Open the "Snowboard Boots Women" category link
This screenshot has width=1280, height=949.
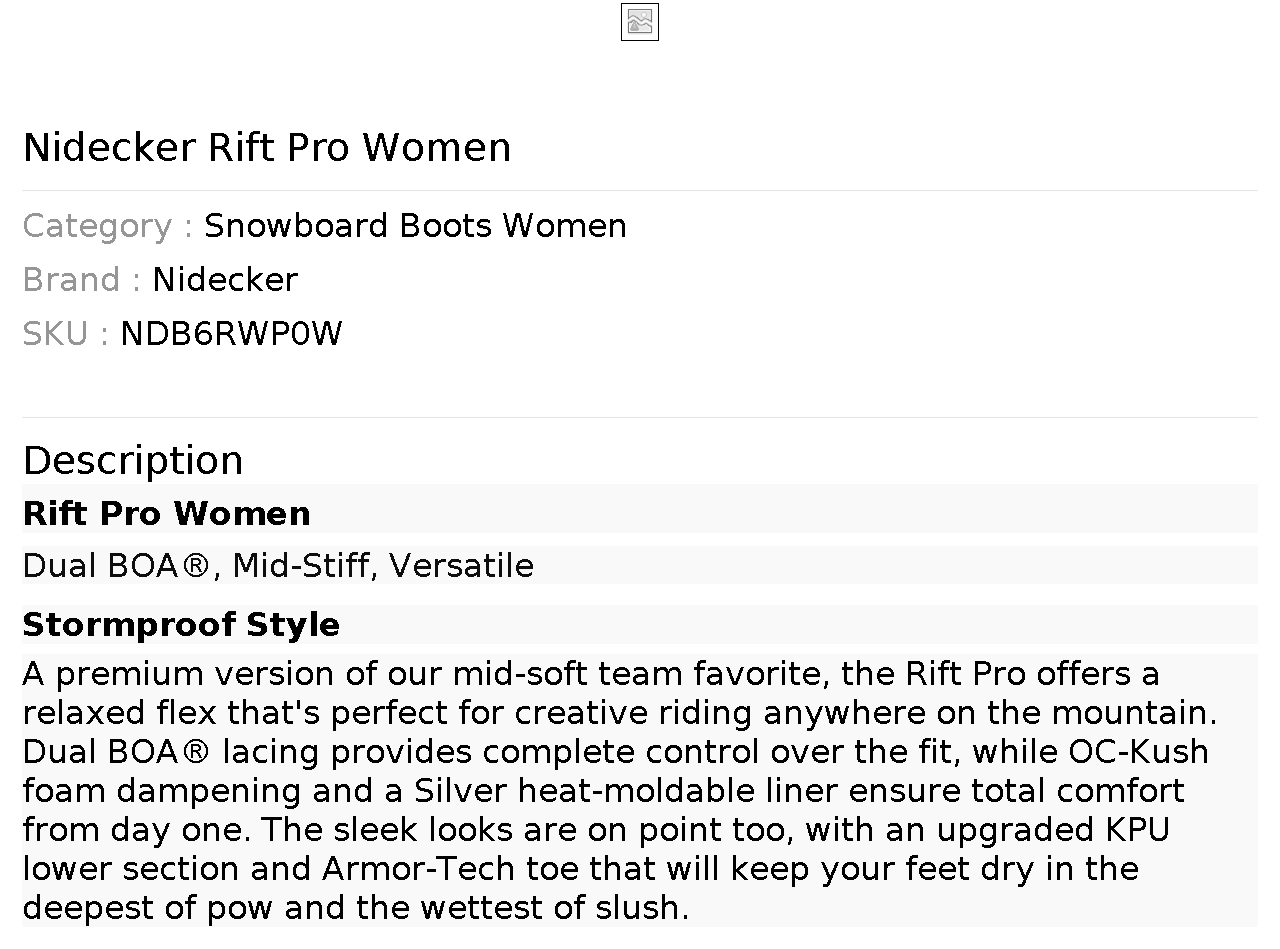(x=415, y=226)
